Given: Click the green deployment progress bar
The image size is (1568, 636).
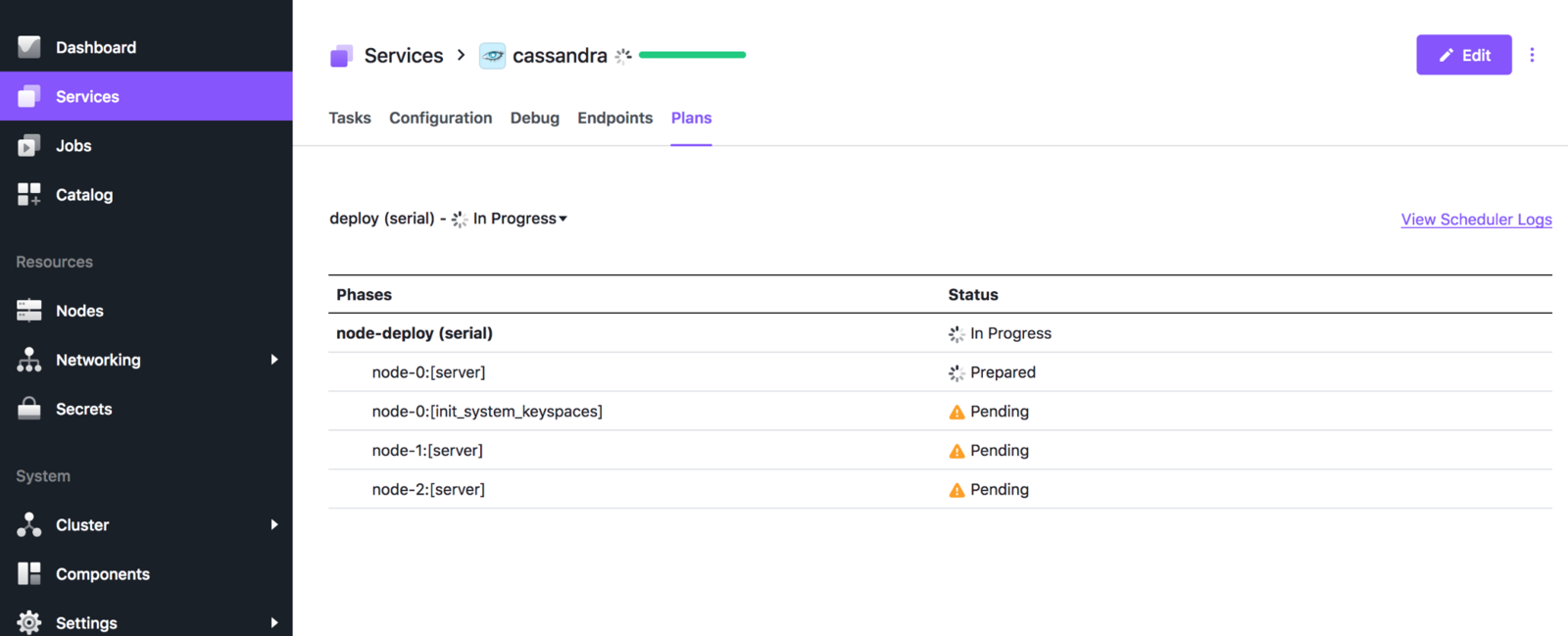Looking at the screenshot, I should pyautogui.click(x=692, y=55).
